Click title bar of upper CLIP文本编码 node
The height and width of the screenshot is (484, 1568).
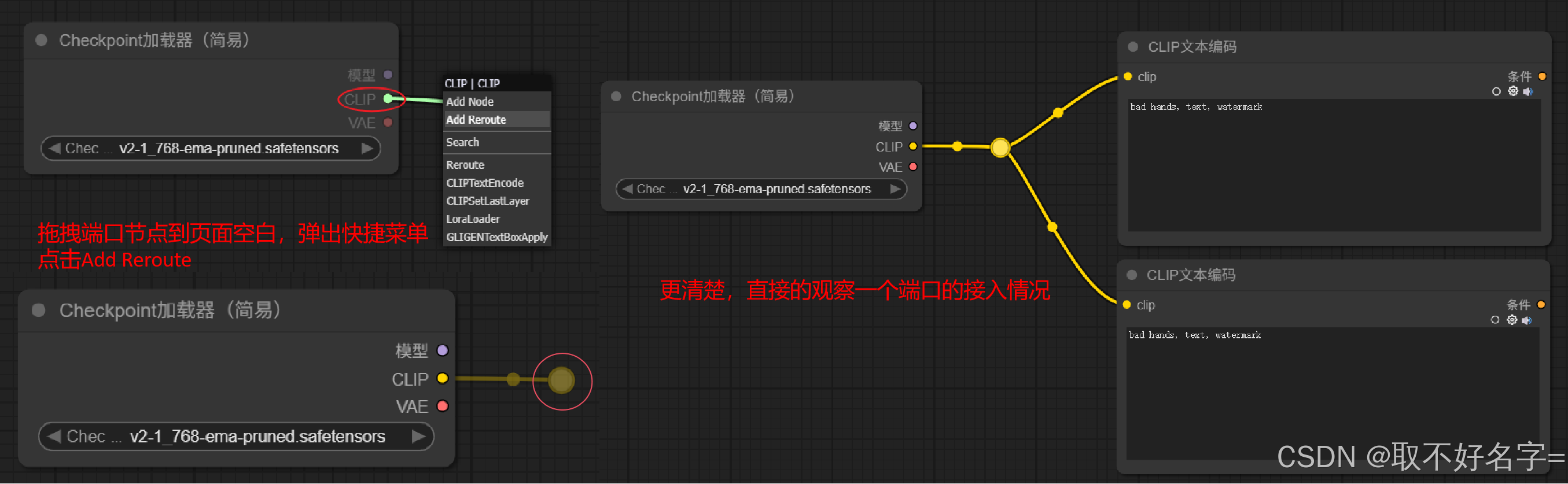1334,47
